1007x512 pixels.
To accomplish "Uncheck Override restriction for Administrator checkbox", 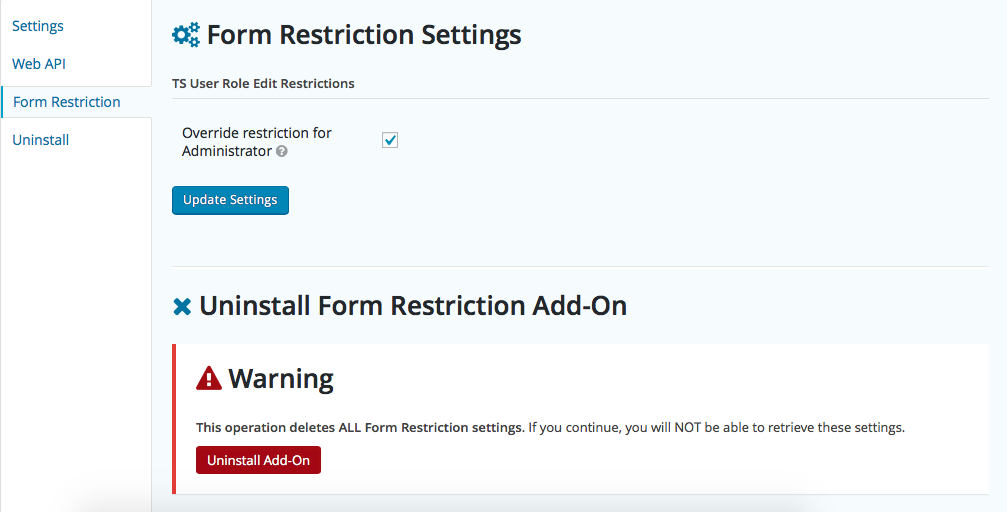I will (390, 139).
